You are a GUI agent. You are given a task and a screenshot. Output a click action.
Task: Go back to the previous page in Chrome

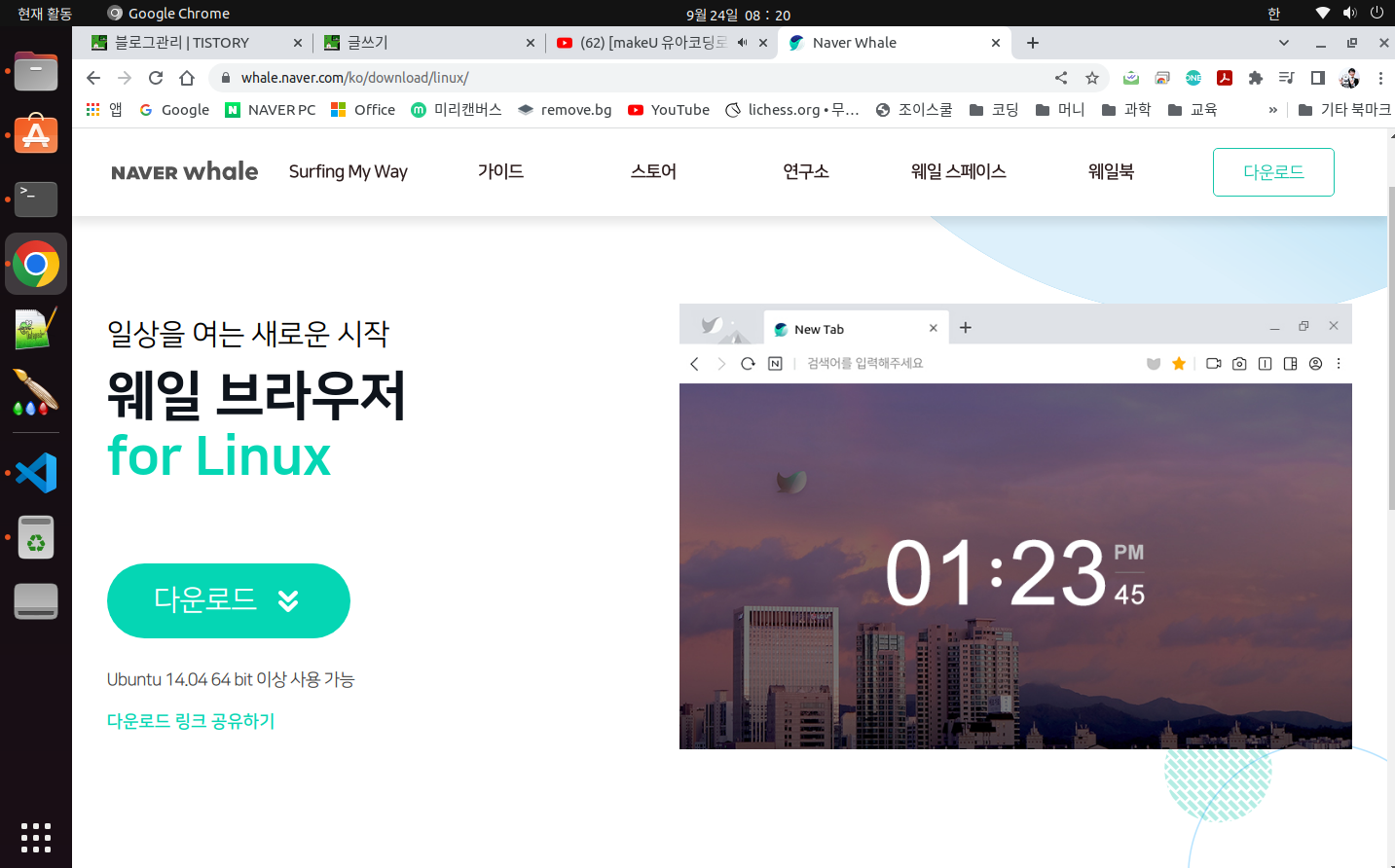click(x=93, y=78)
